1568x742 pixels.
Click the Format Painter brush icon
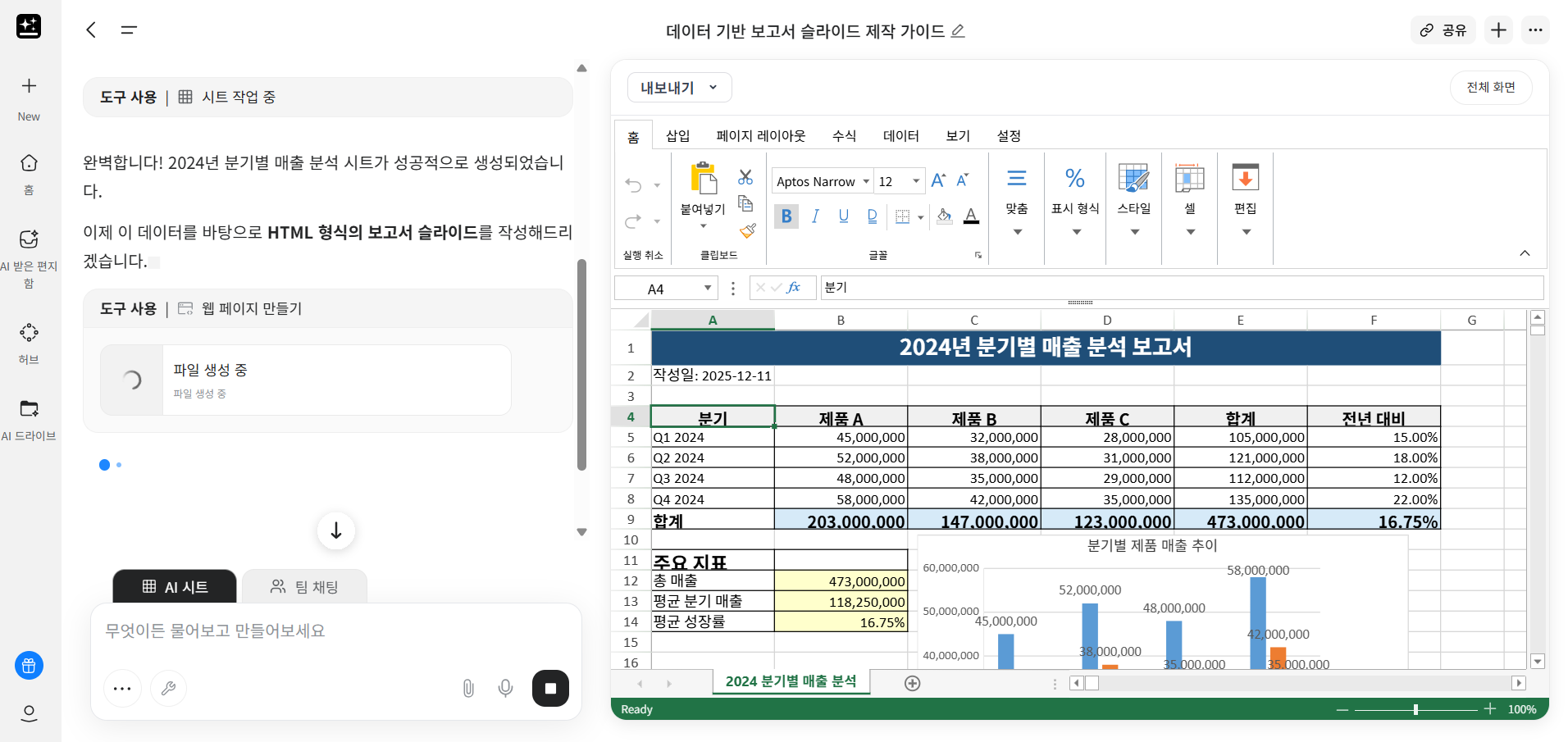747,231
